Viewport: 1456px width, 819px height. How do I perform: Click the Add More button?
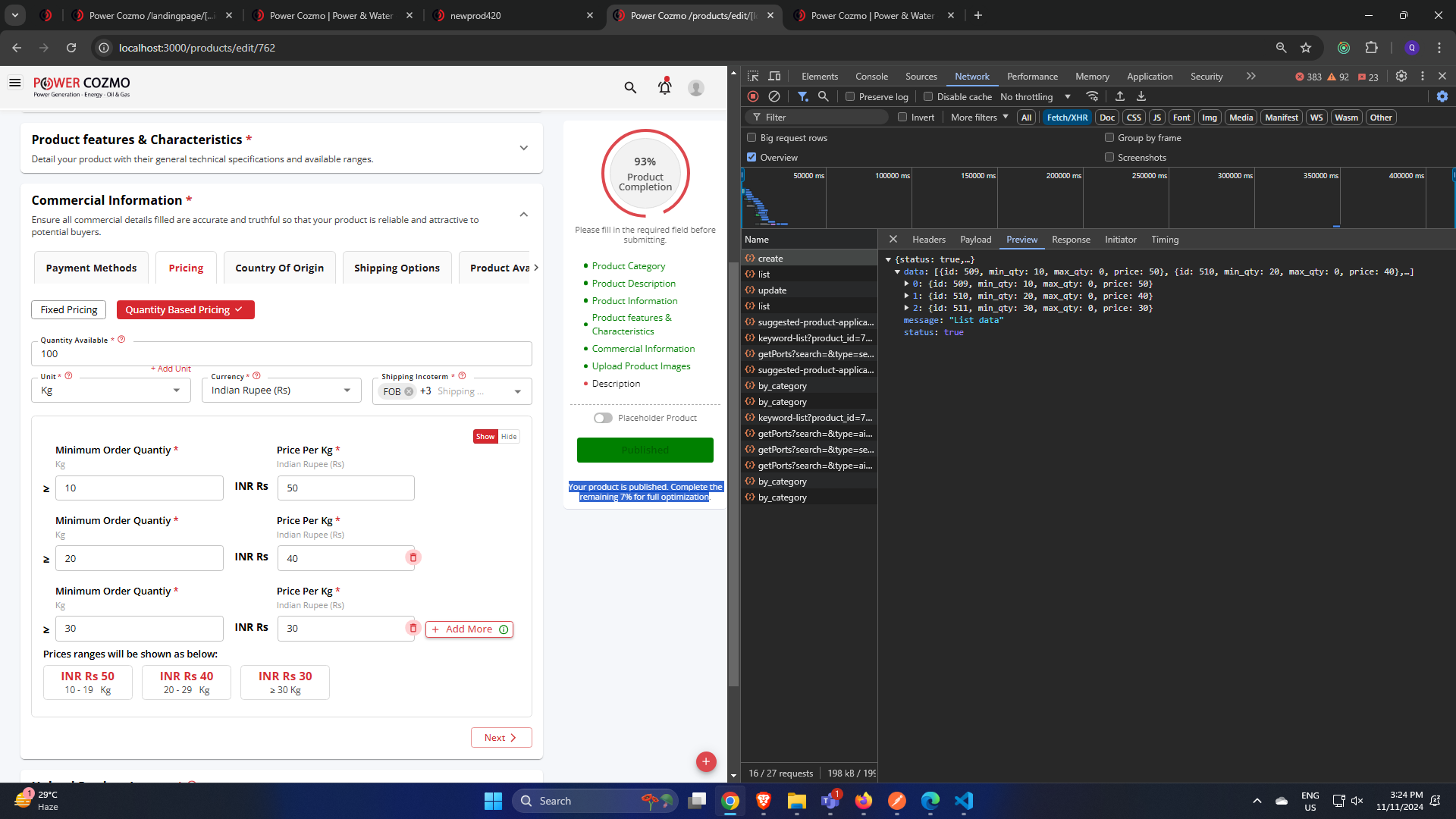[469, 629]
